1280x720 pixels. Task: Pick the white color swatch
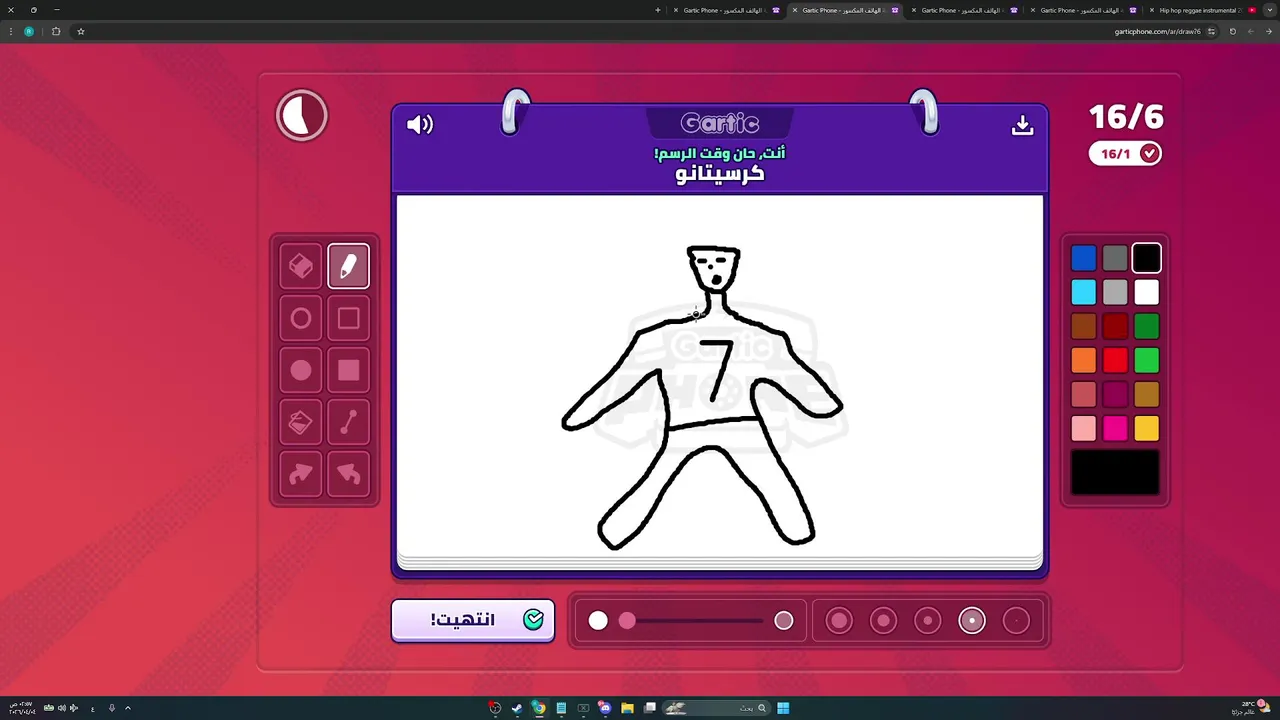1147,292
